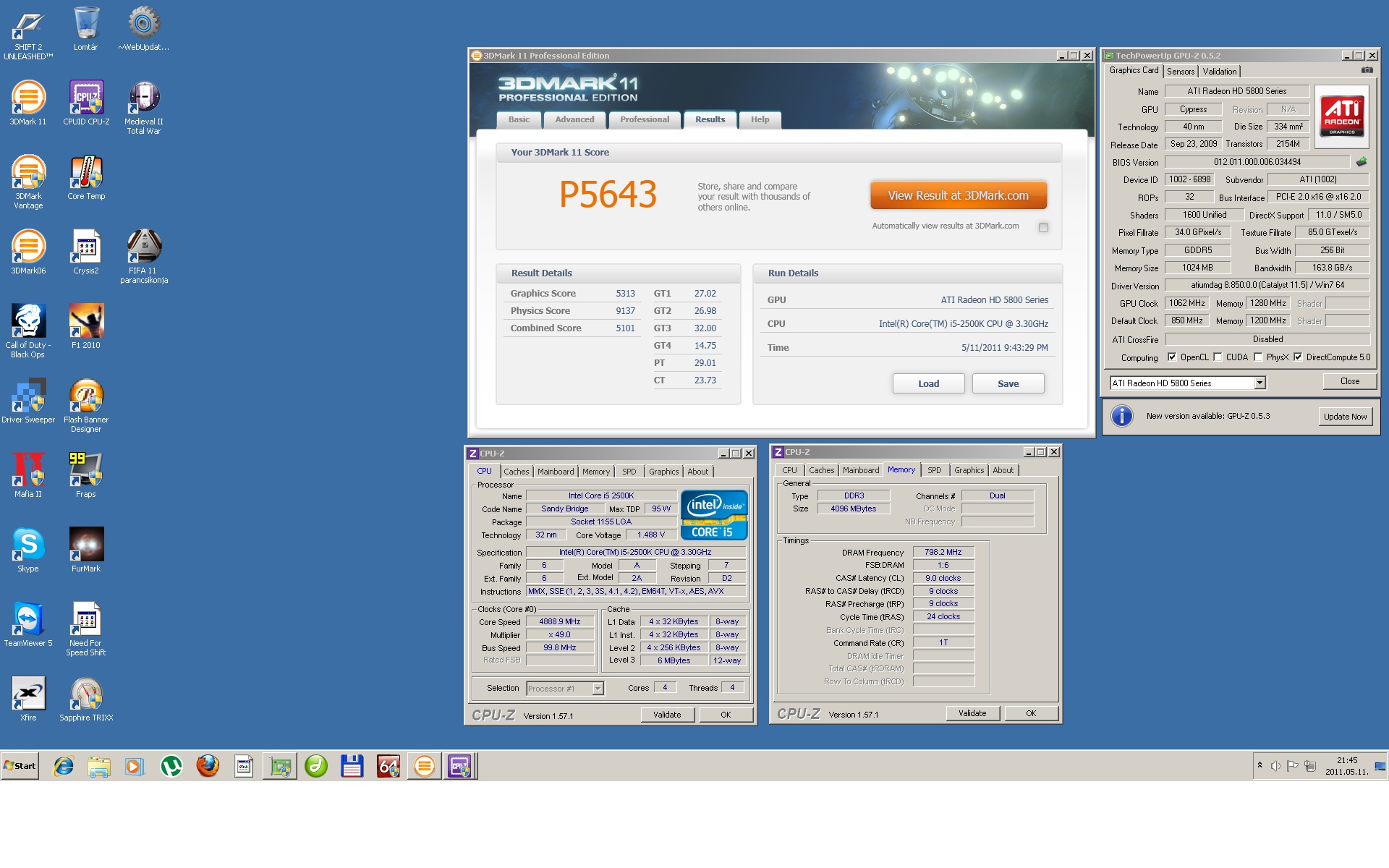Open uTorrent from the taskbar
1389x868 pixels.
click(x=171, y=766)
